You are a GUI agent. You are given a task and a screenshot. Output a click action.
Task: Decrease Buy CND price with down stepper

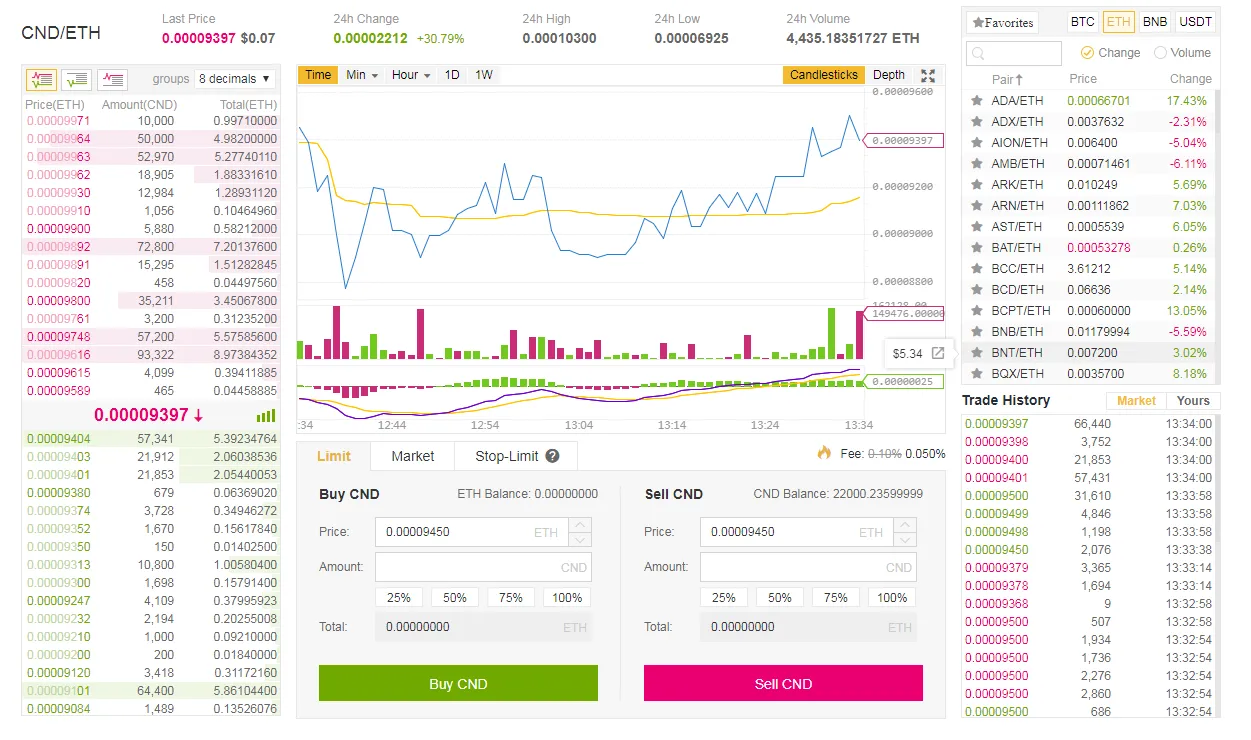581,540
